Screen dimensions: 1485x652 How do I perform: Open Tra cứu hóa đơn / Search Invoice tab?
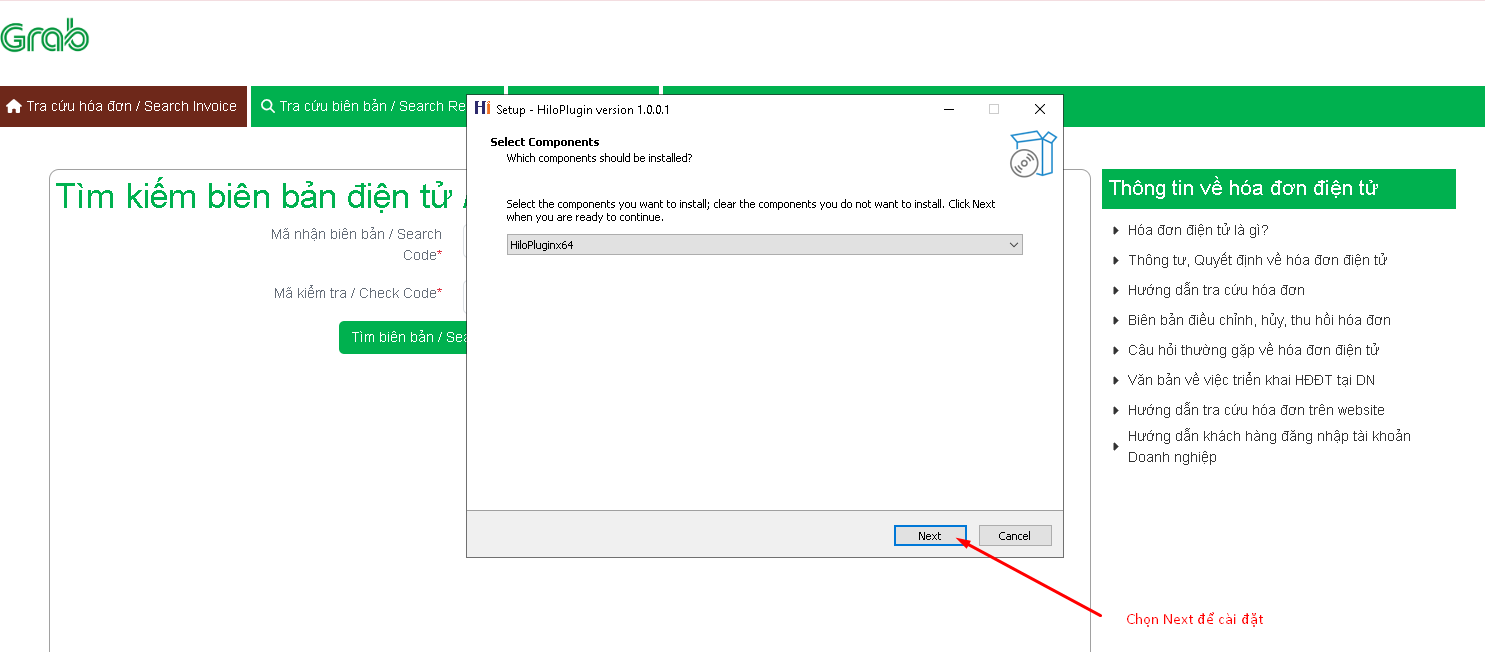click(x=123, y=106)
